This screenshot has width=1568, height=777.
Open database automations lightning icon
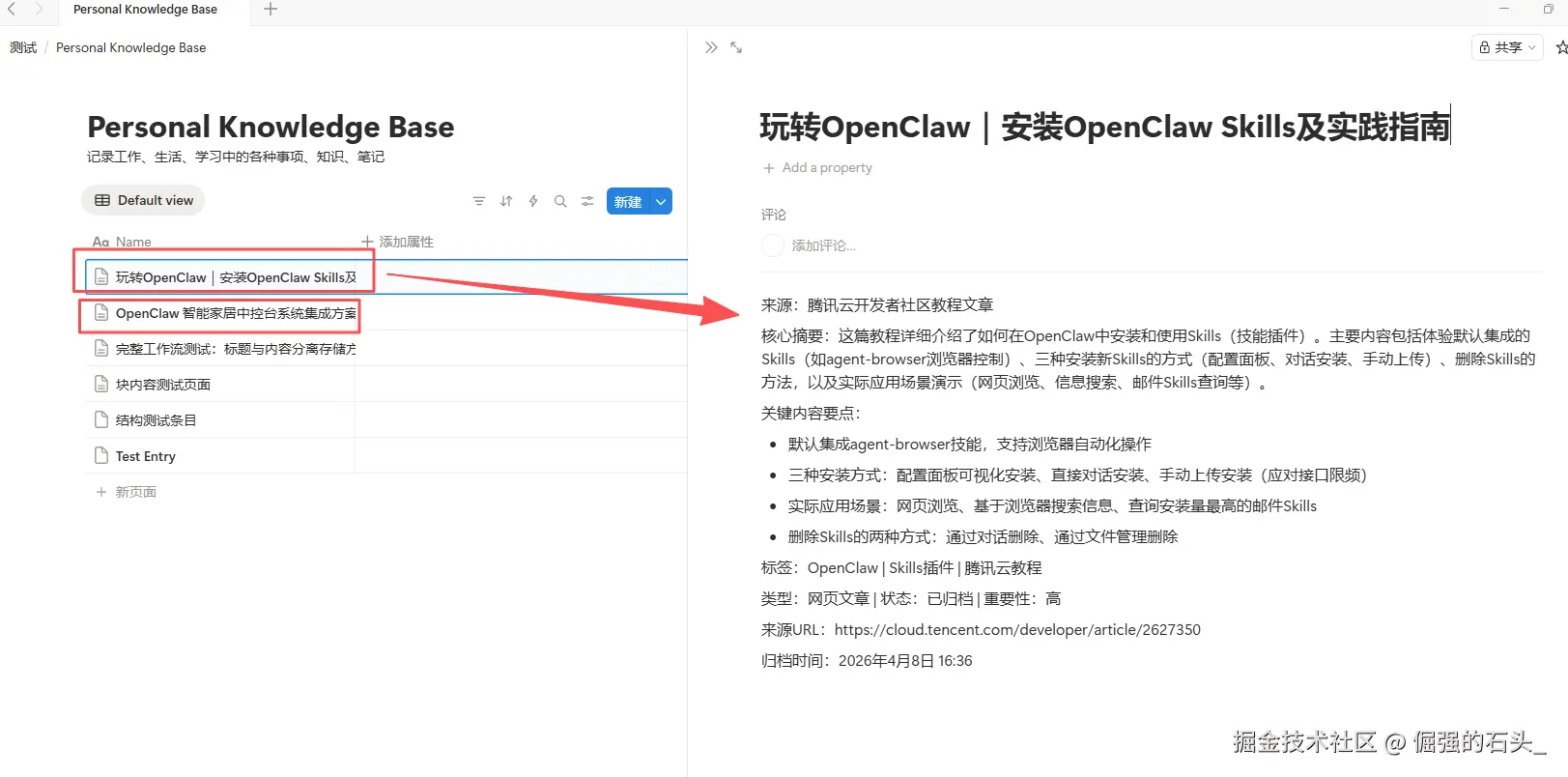(533, 201)
